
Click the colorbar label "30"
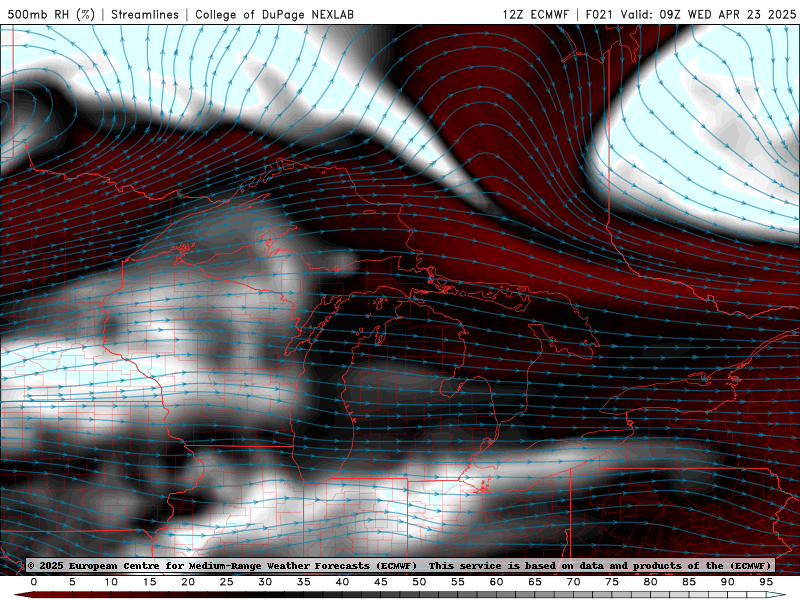[265, 582]
